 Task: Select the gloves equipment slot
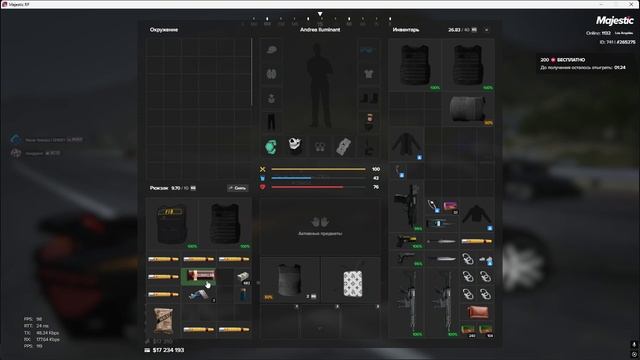320,146
